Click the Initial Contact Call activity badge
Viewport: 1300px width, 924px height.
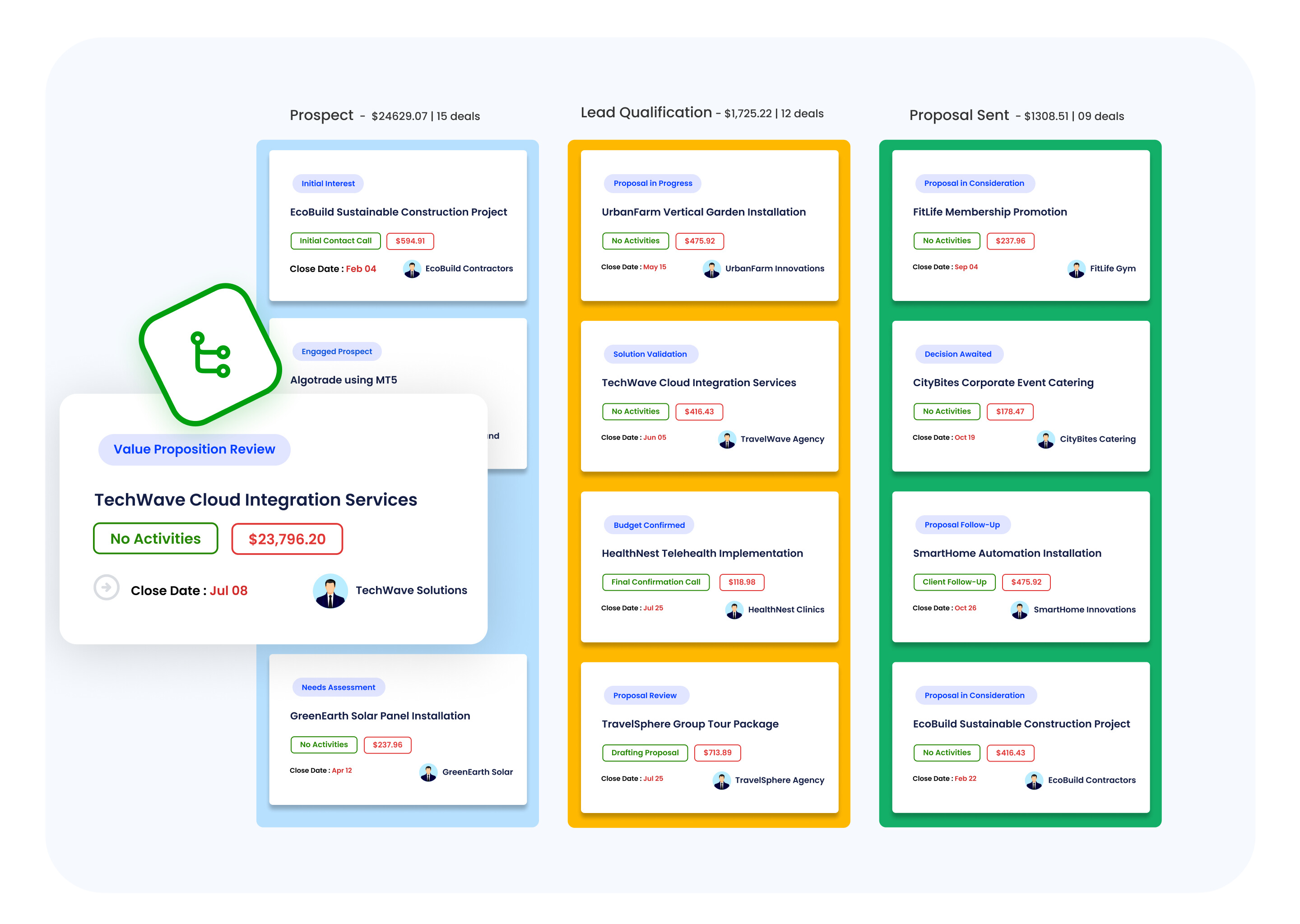[x=335, y=240]
